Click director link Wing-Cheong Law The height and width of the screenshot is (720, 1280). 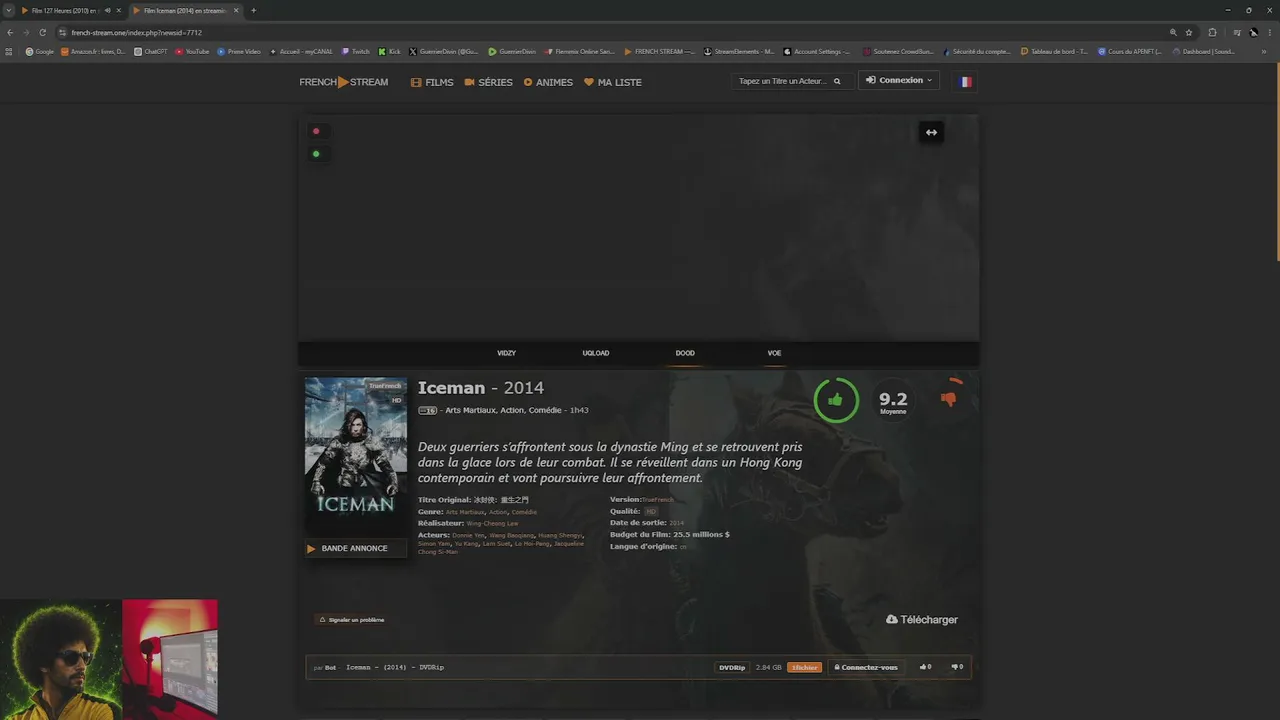492,524
